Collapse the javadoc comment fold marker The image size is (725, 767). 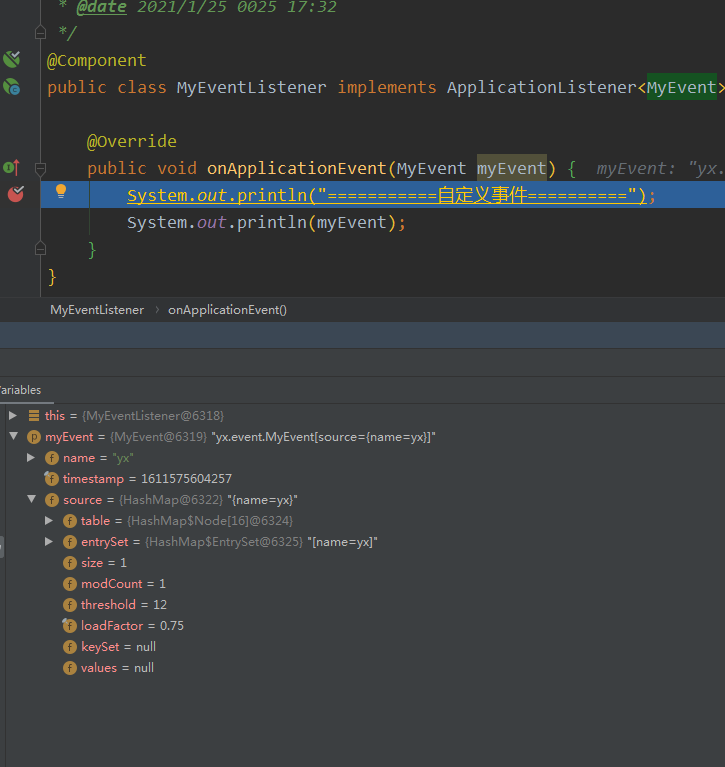coord(41,33)
